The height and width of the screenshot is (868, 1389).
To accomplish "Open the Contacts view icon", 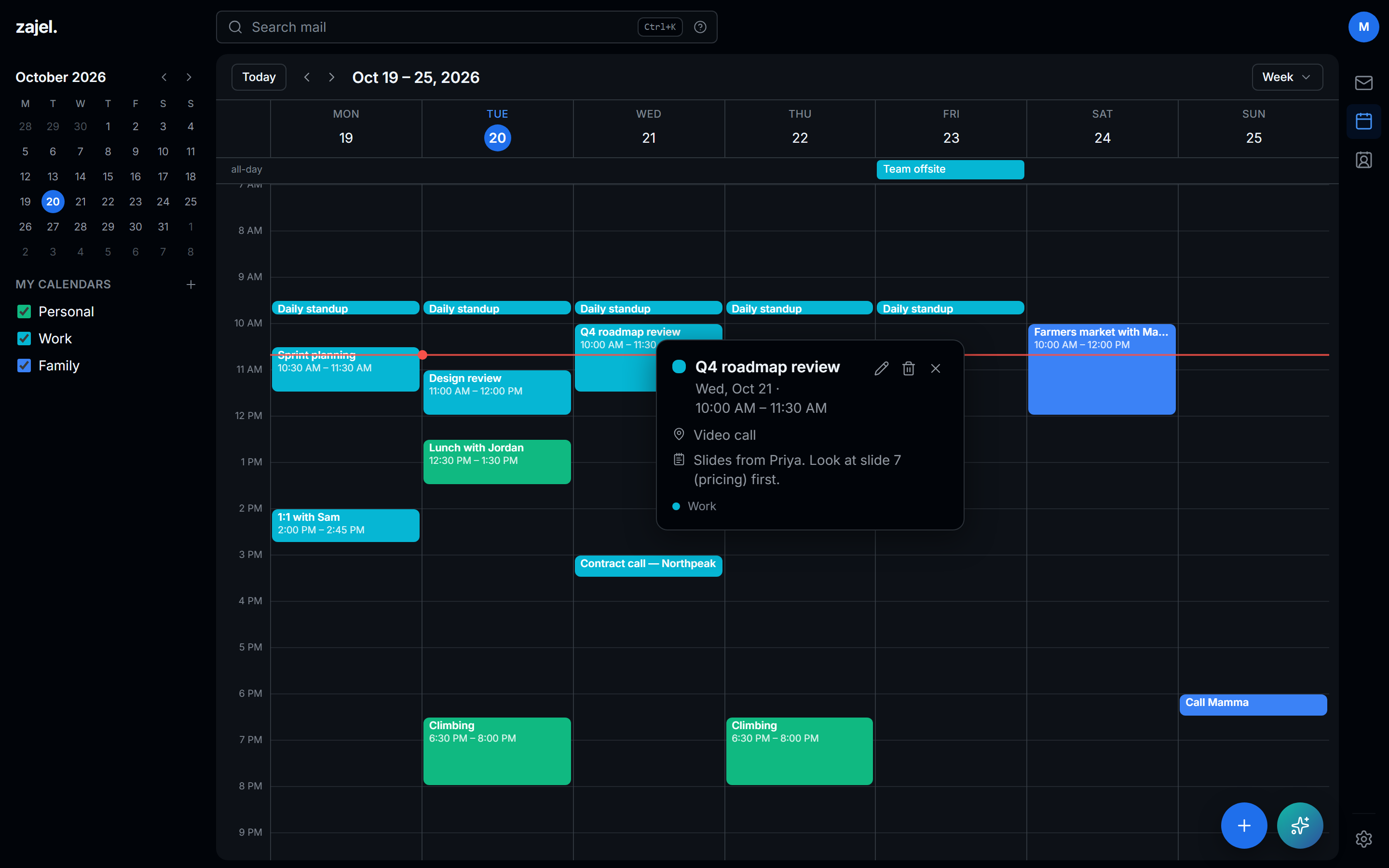I will point(1363,160).
